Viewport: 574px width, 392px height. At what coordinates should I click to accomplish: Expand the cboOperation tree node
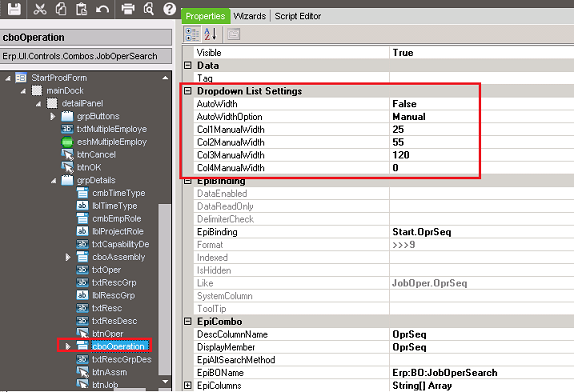coord(68,346)
